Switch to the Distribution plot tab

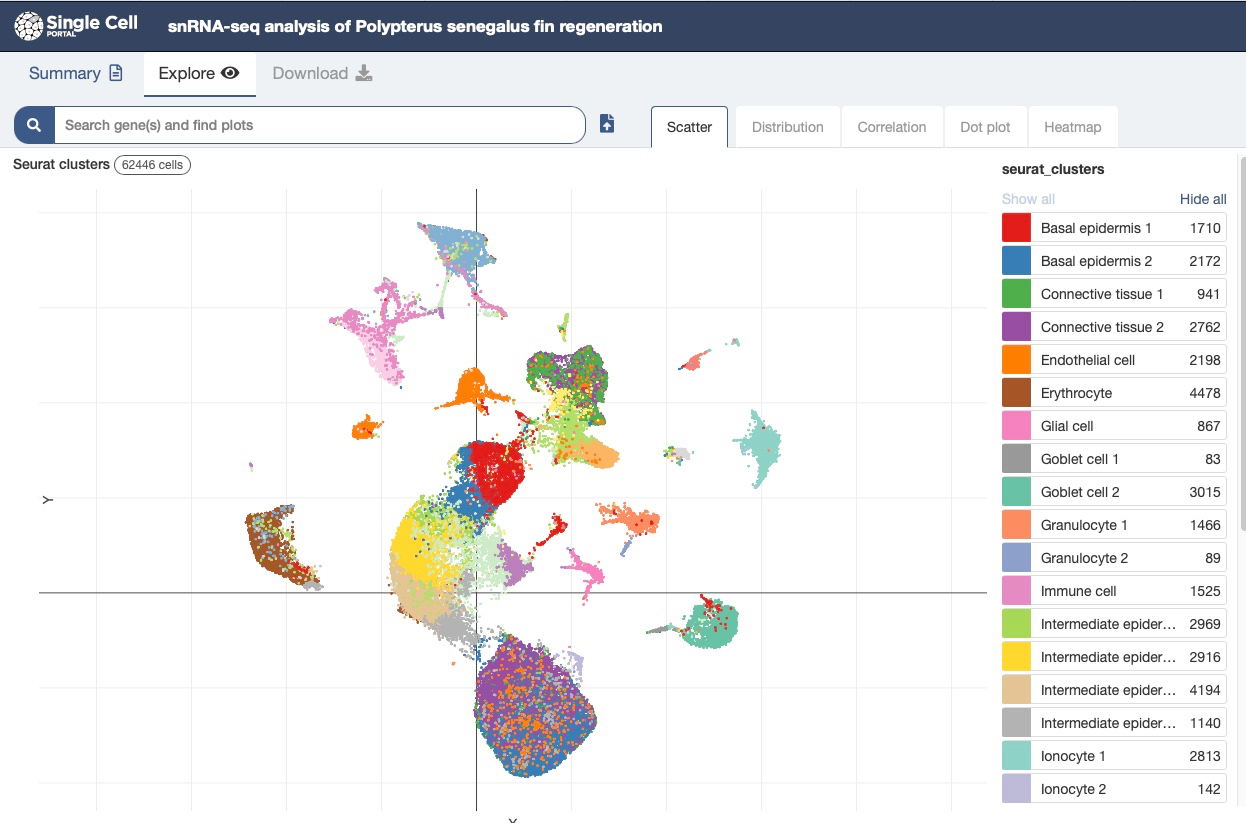pyautogui.click(x=787, y=127)
